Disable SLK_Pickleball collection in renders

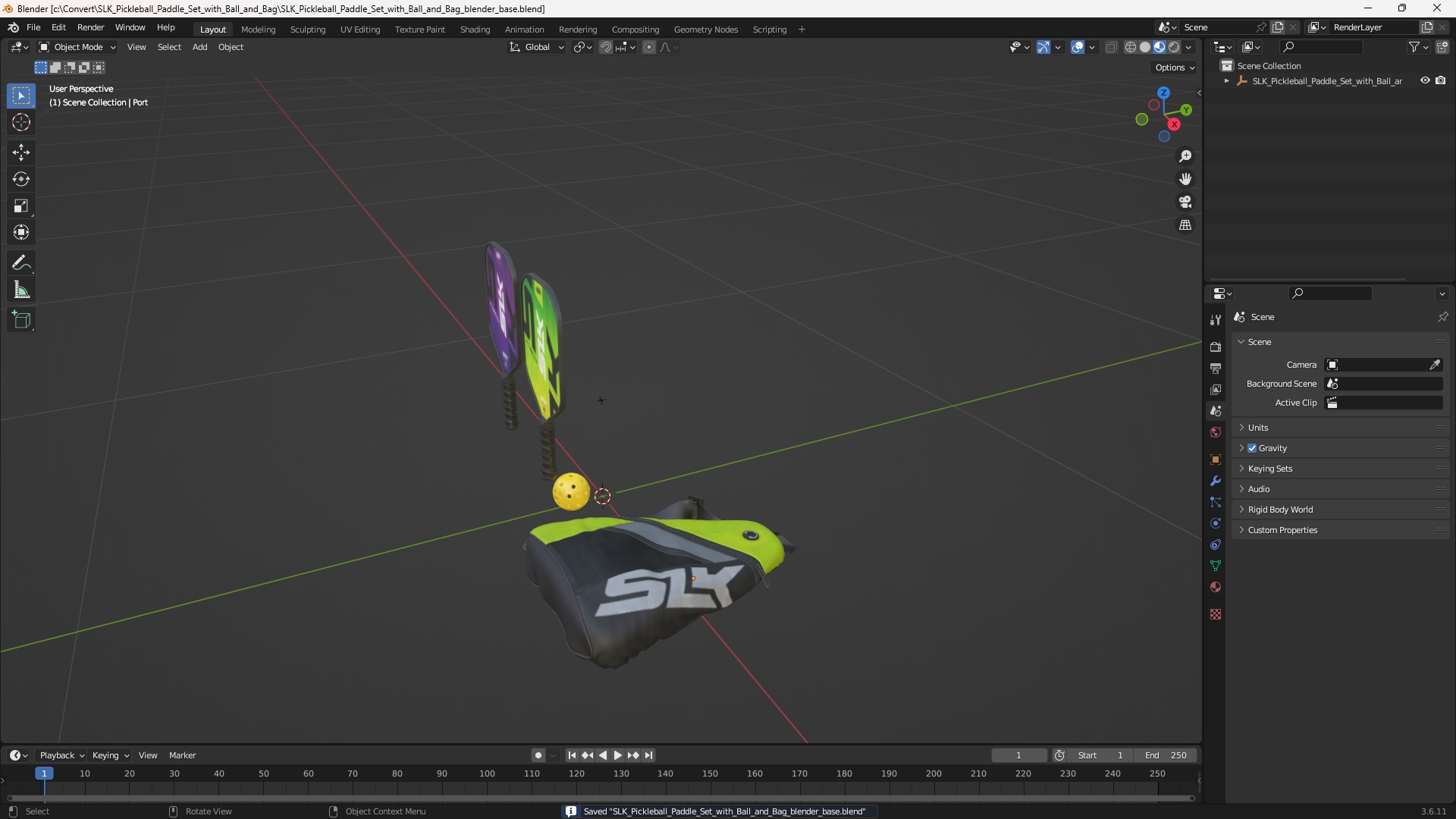pos(1441,81)
